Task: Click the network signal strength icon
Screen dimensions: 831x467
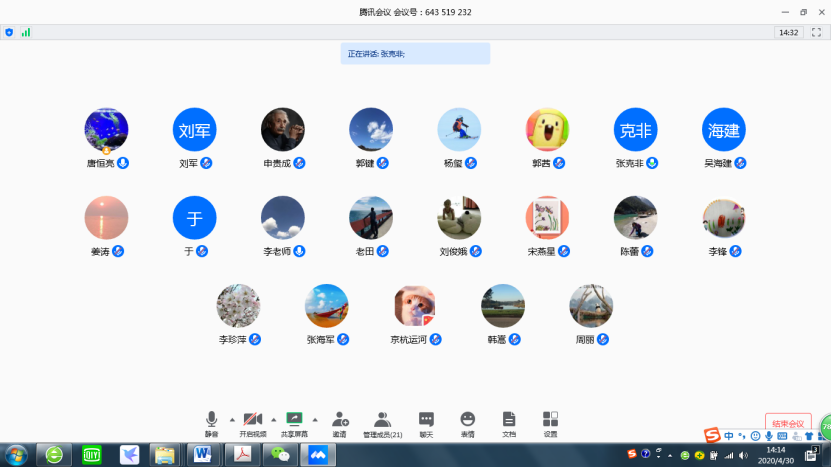Action: coord(25,32)
